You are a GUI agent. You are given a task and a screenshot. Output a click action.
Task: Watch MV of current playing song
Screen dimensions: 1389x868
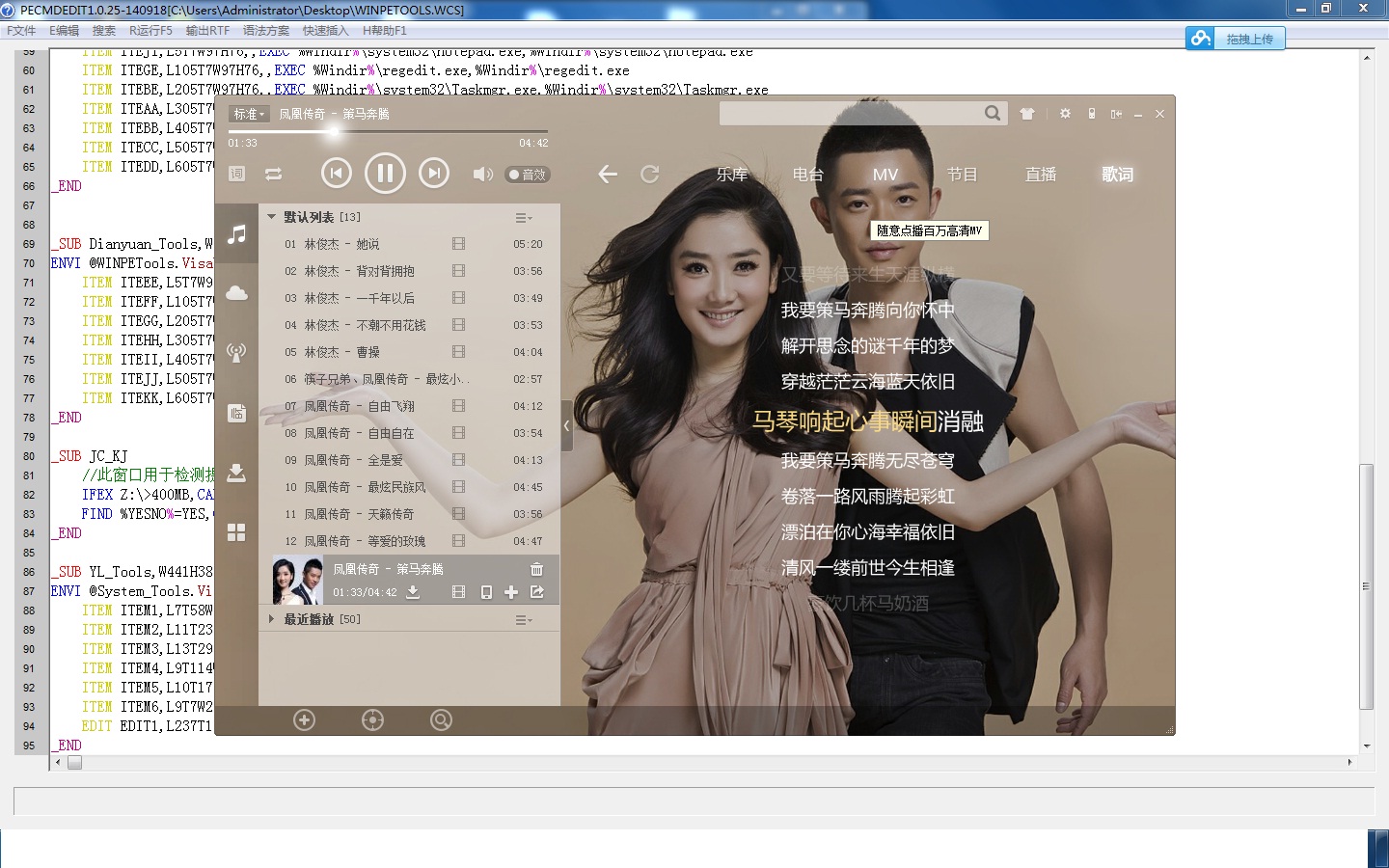point(459,592)
